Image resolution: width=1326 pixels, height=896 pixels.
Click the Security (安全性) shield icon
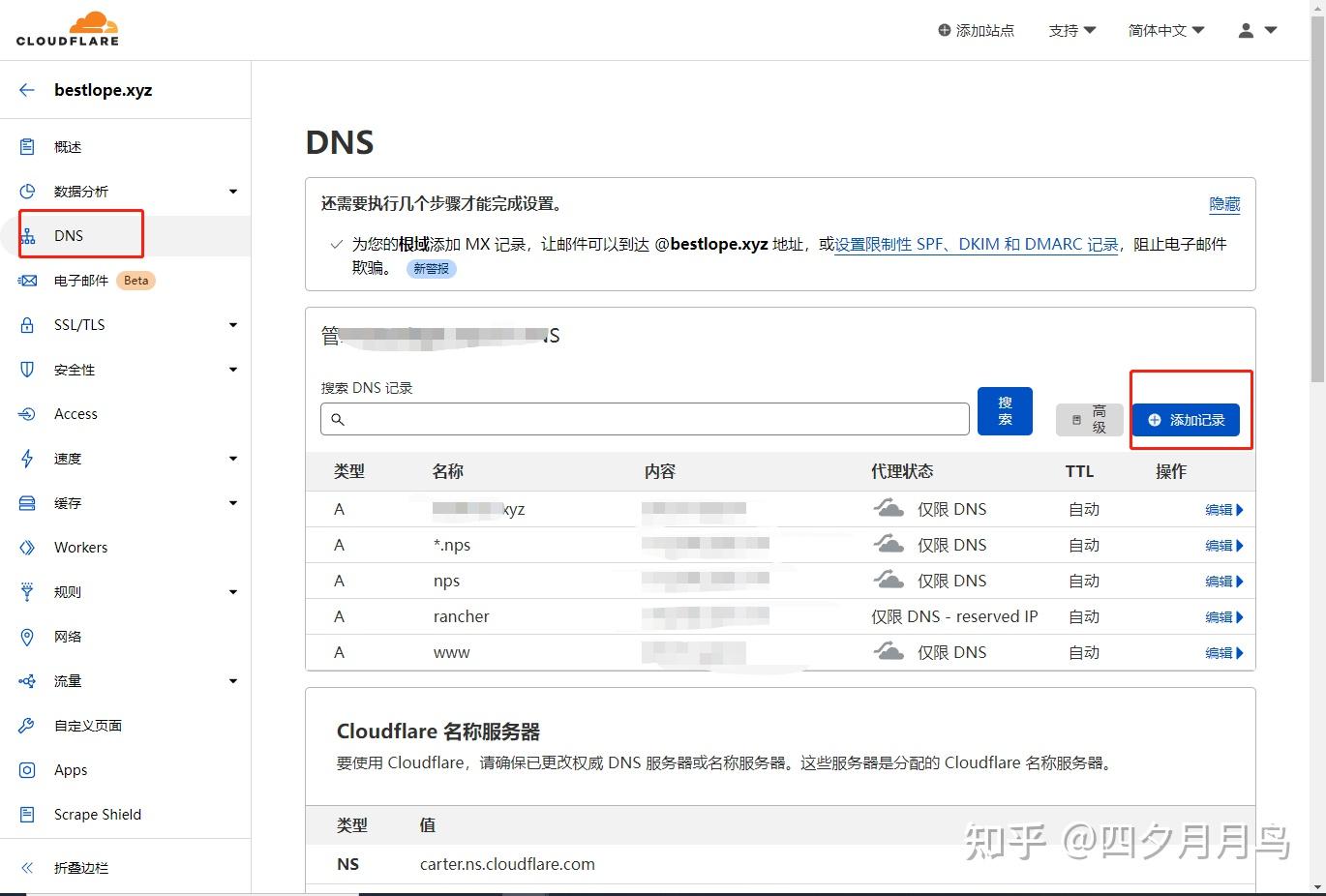(27, 370)
